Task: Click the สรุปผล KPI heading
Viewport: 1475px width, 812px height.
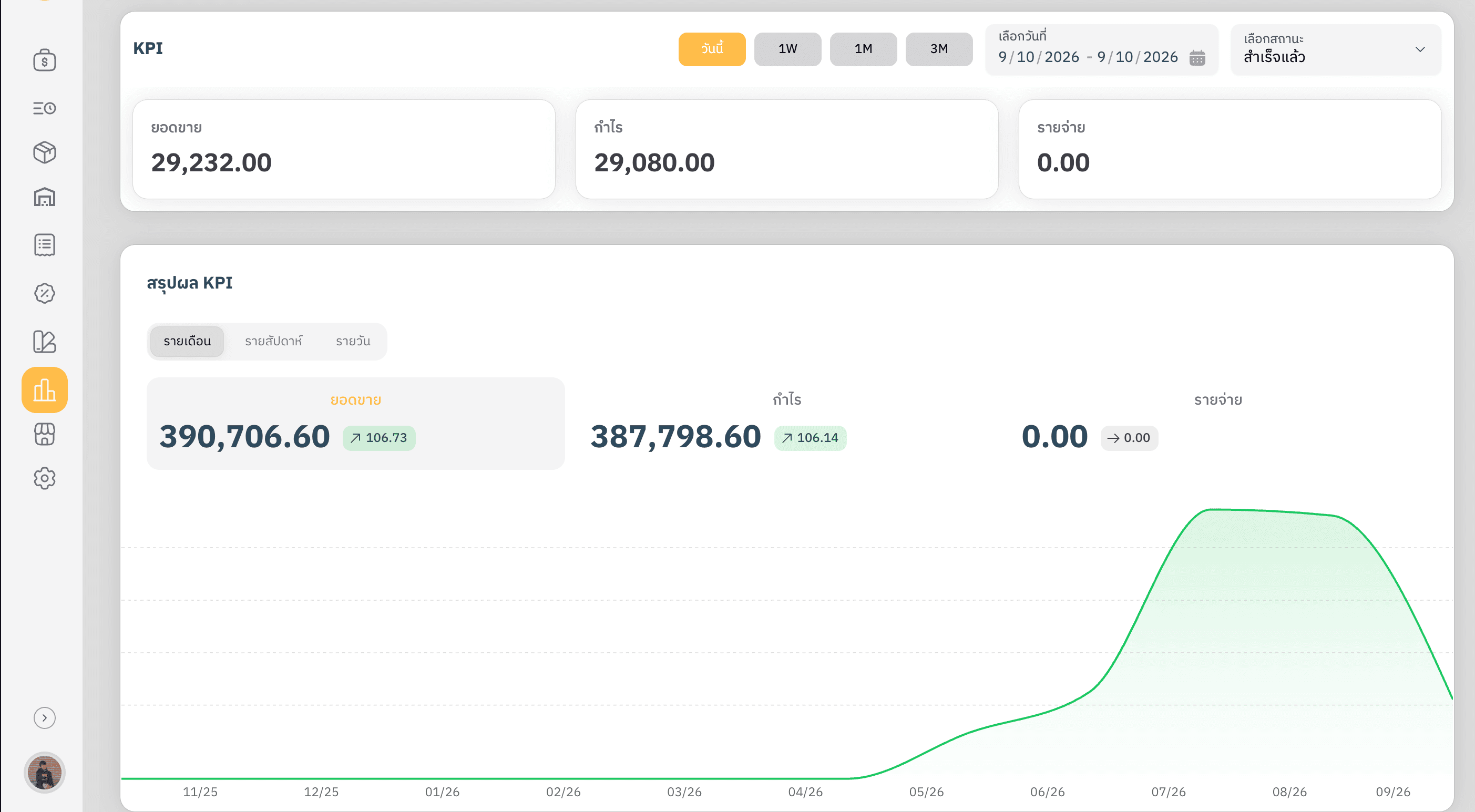Action: (190, 283)
